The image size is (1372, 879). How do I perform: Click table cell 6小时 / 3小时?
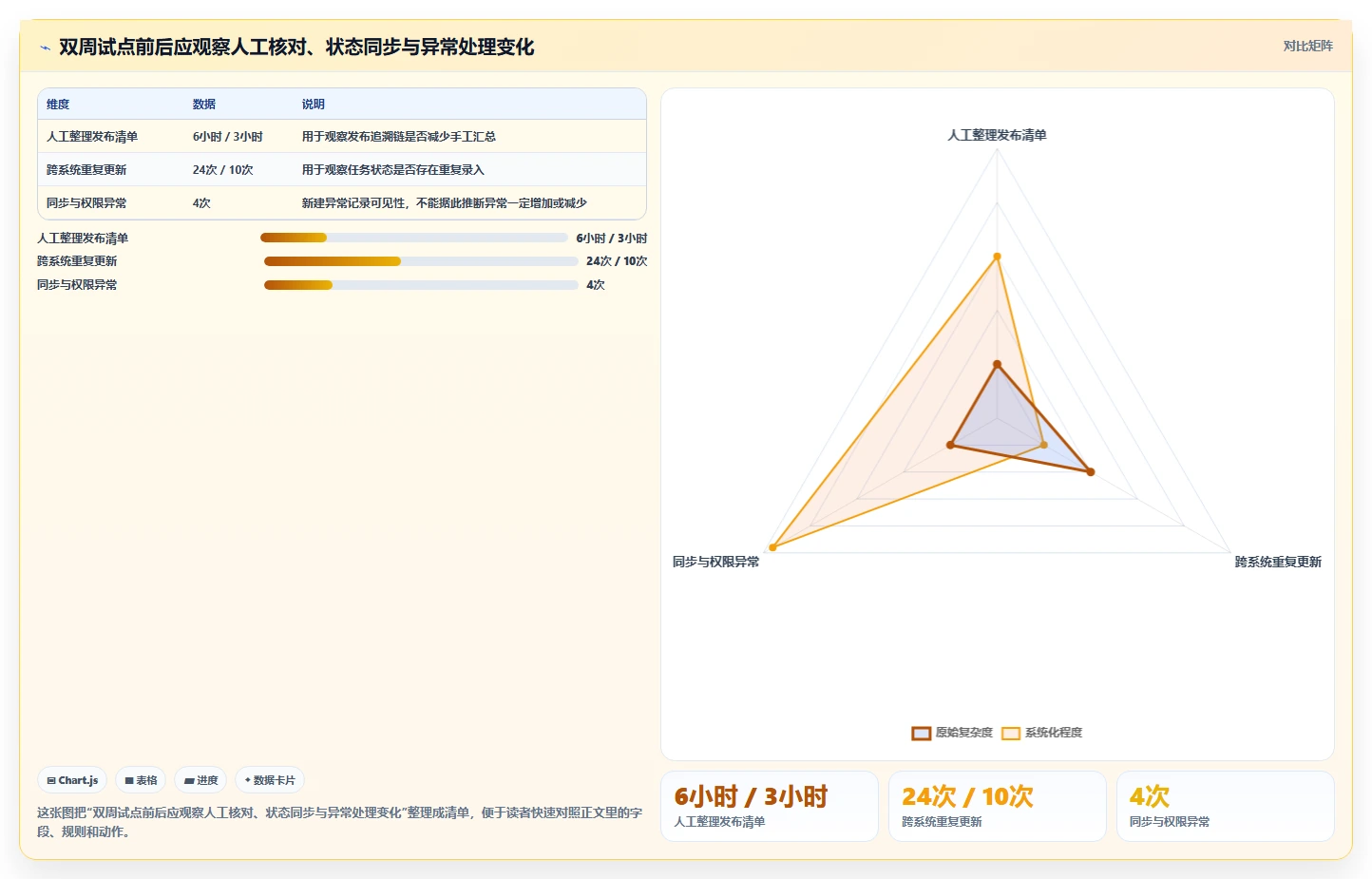(x=228, y=137)
